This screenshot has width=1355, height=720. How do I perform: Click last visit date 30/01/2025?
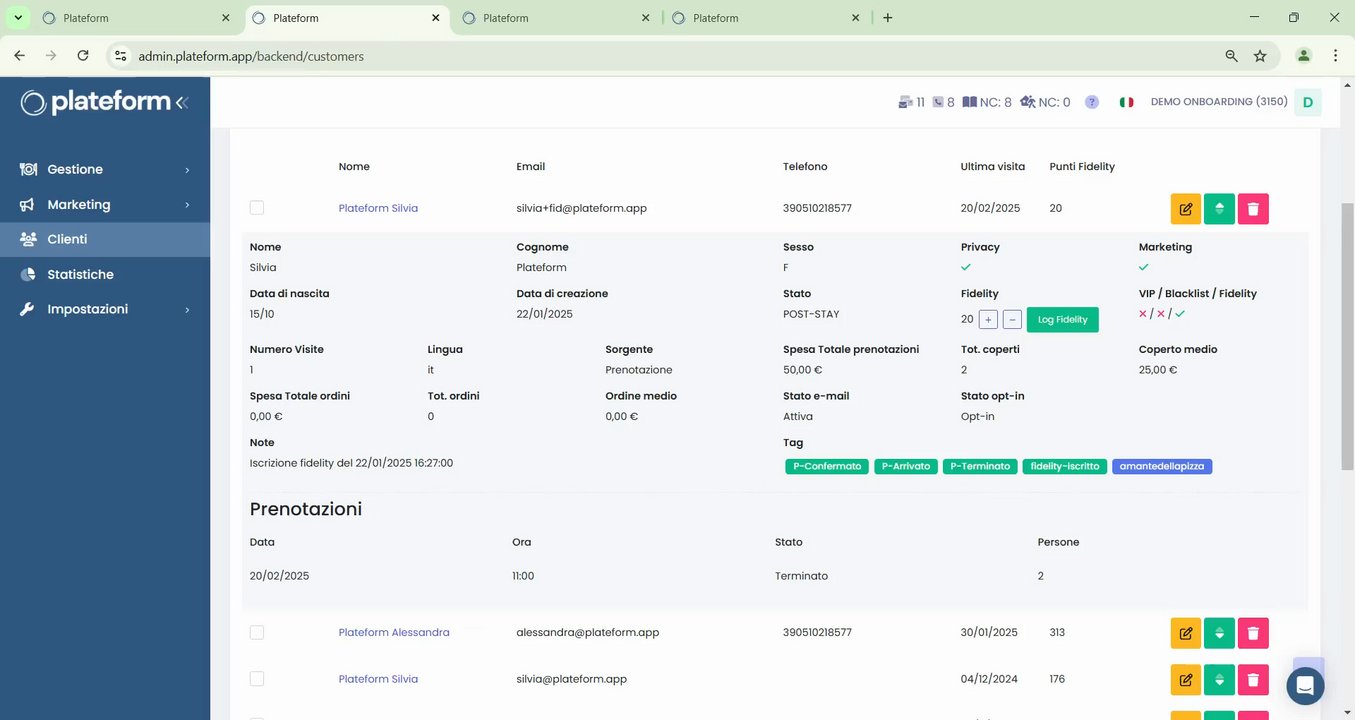click(x=989, y=632)
